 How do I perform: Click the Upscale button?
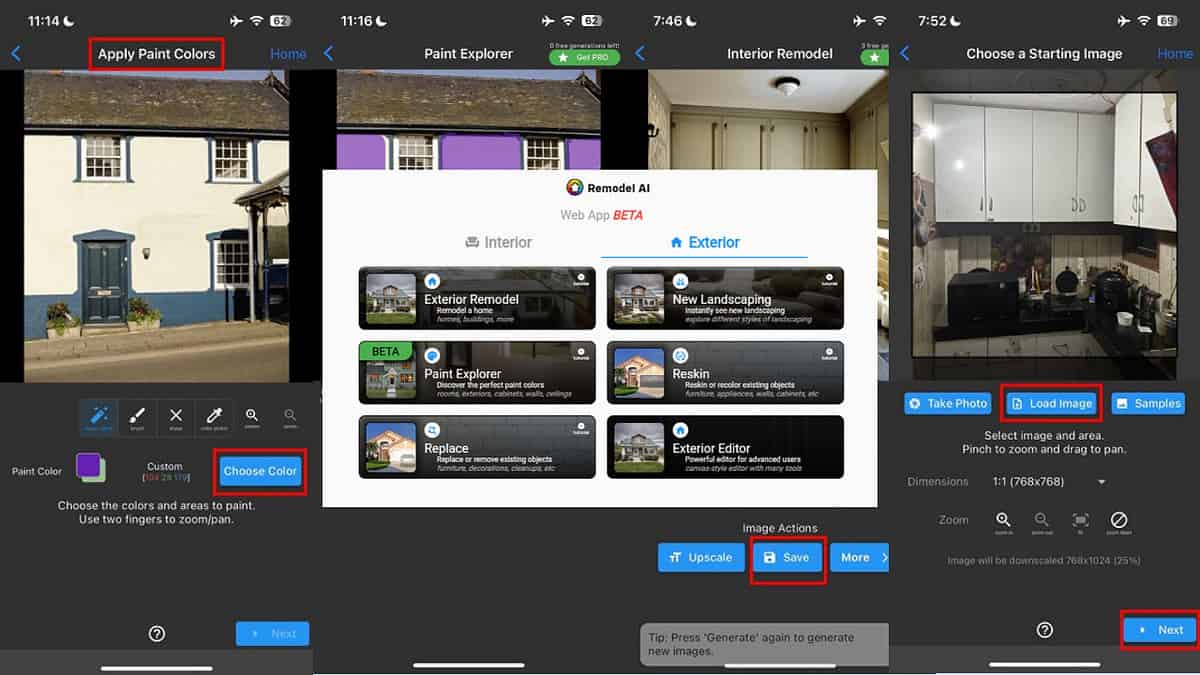700,557
